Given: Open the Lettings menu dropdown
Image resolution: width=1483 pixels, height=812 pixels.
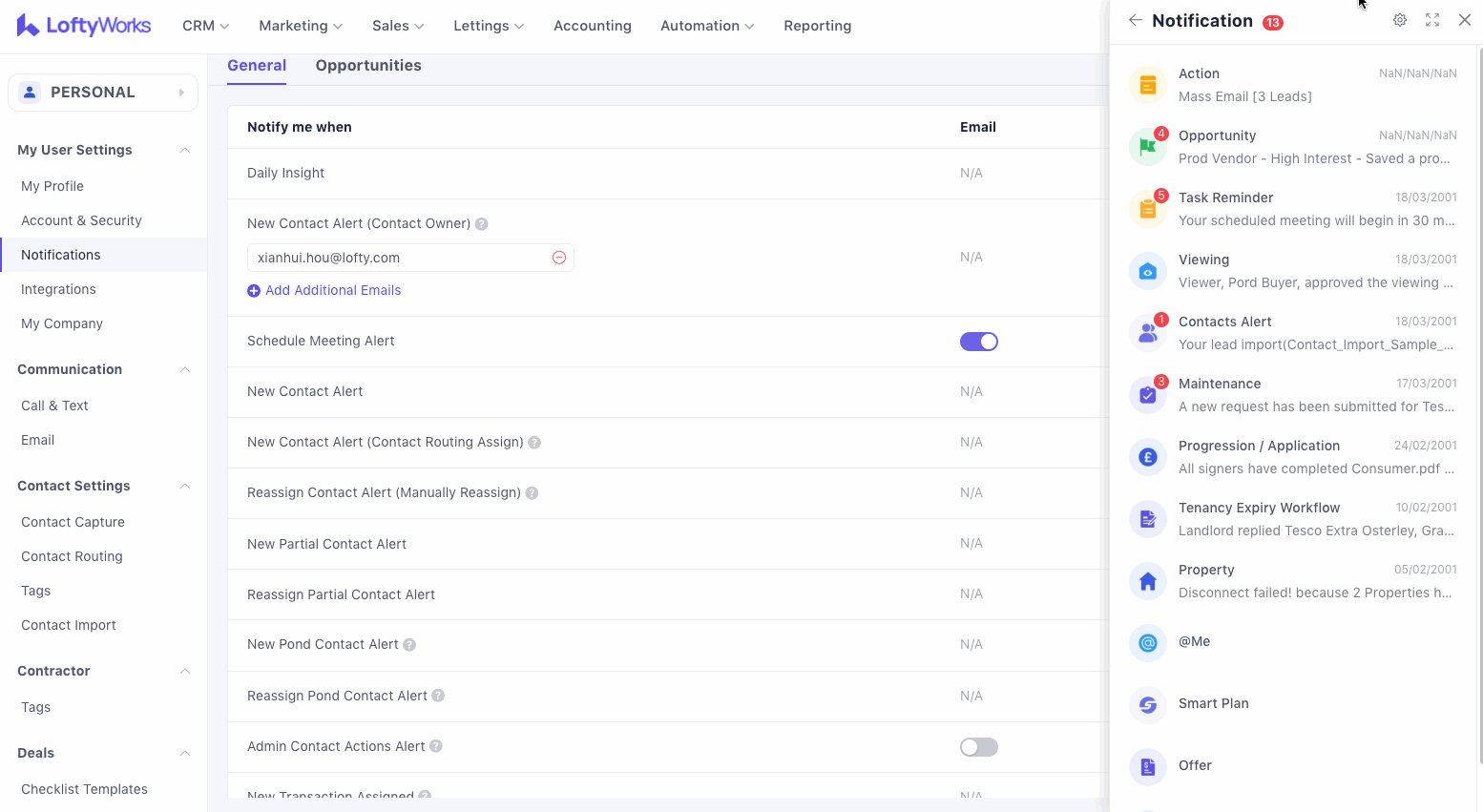Looking at the screenshot, I should tap(488, 26).
